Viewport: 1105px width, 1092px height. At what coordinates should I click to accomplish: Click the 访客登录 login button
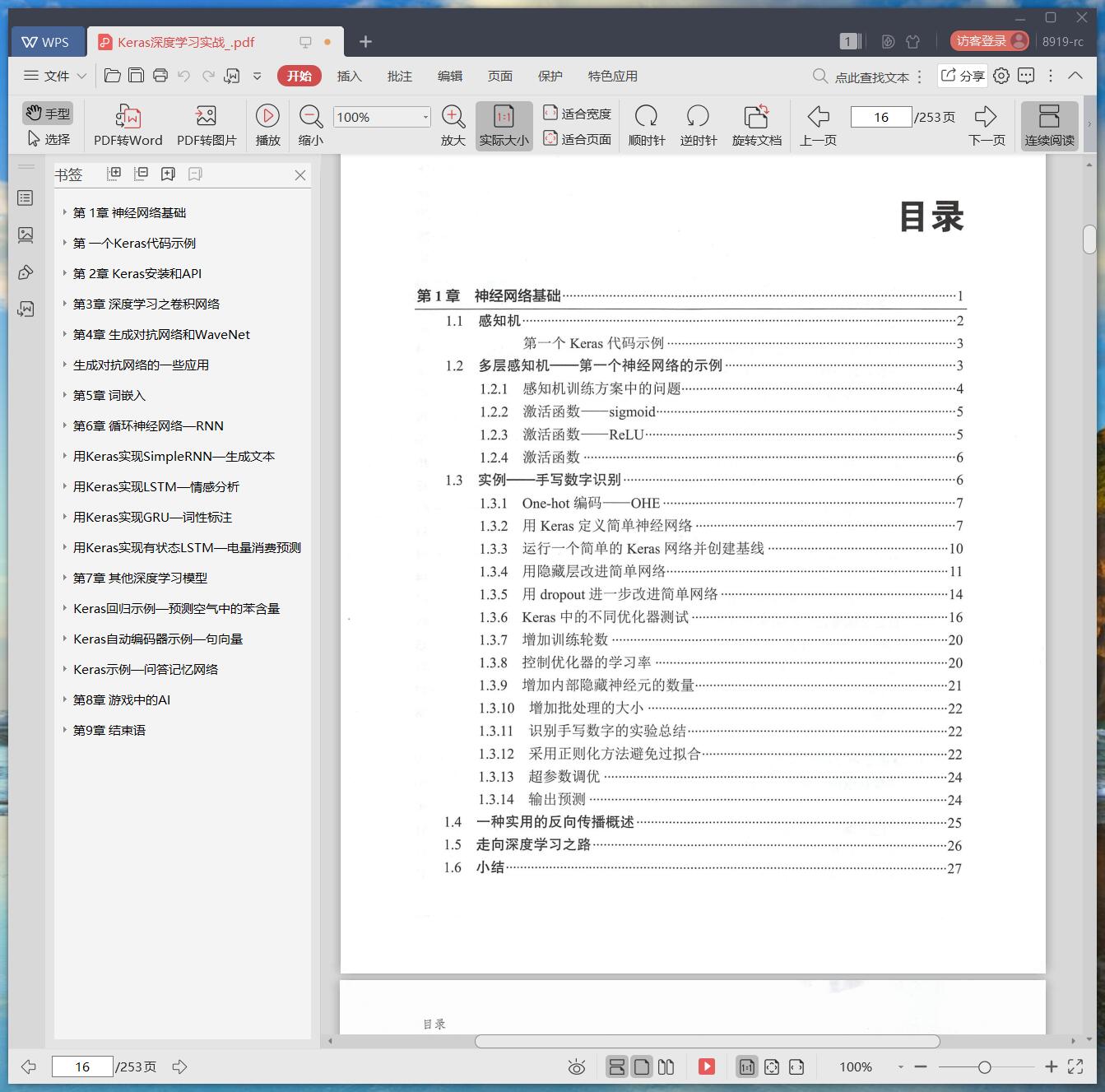(989, 40)
